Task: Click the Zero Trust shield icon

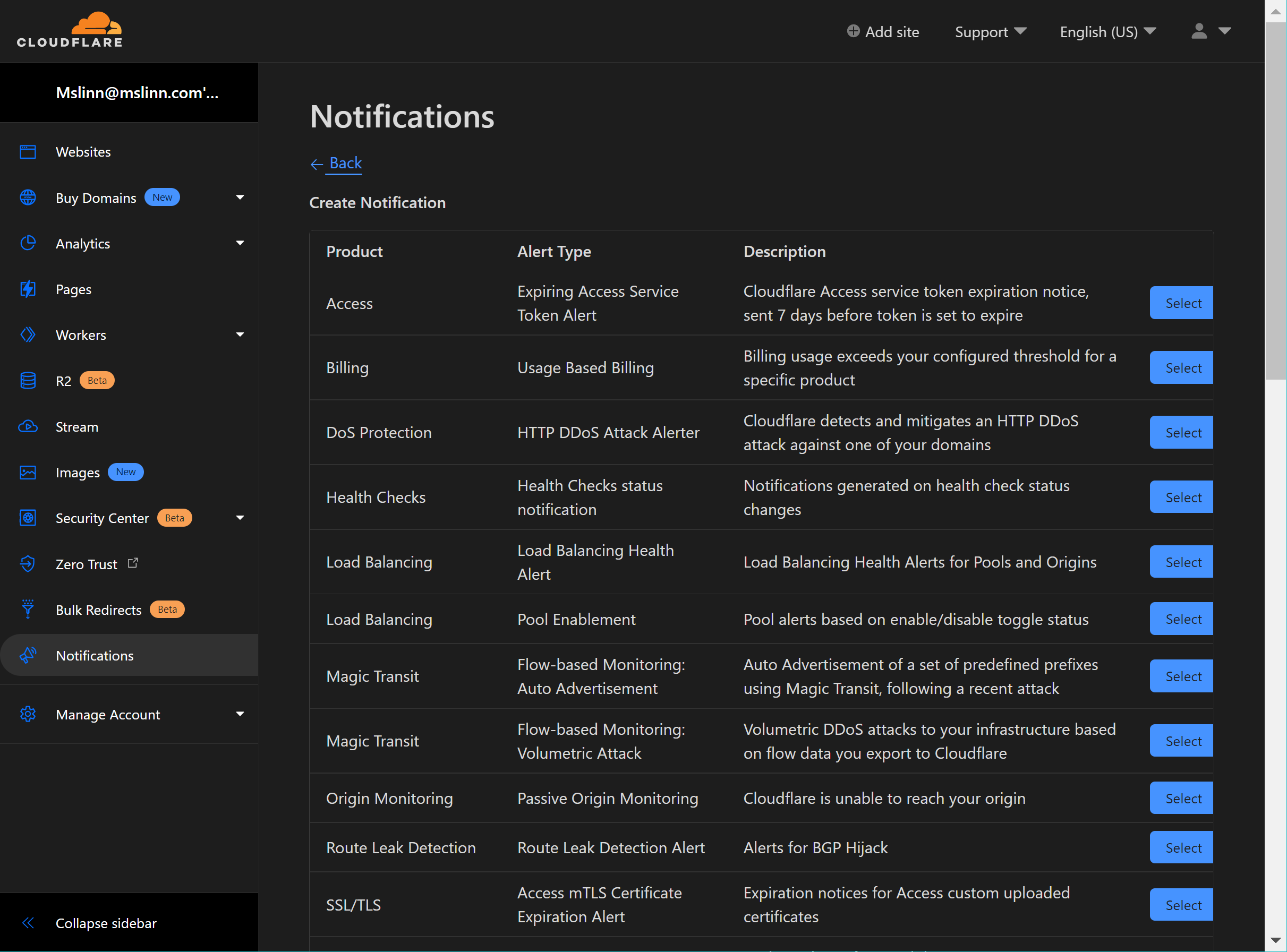Action: pyautogui.click(x=28, y=564)
